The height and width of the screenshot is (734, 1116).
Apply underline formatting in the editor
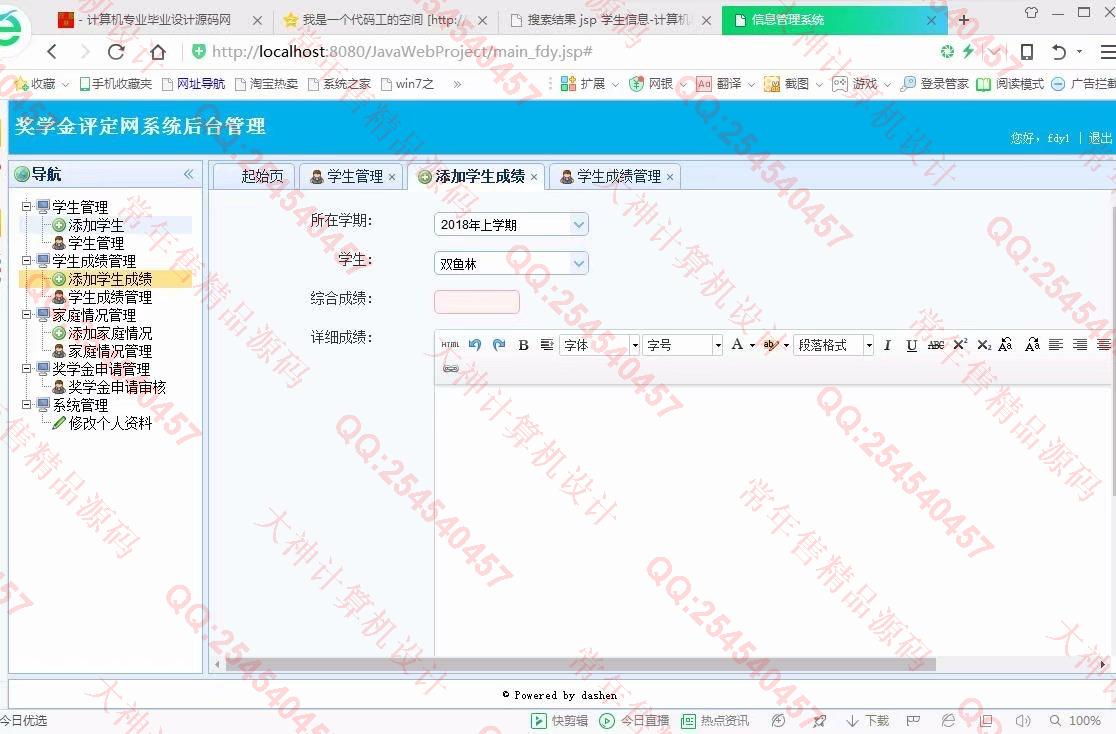pyautogui.click(x=911, y=345)
